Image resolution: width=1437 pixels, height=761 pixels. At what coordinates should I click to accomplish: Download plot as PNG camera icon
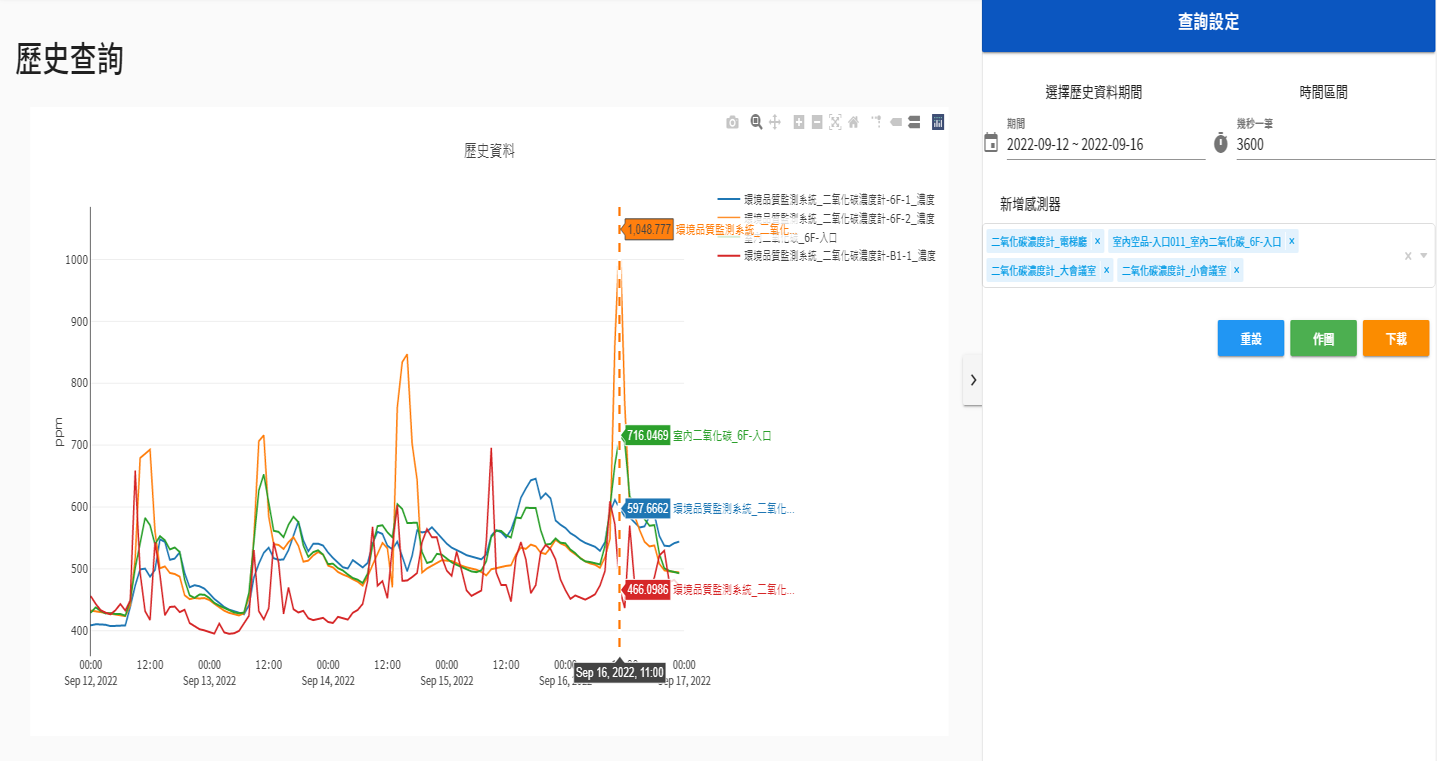tap(732, 122)
